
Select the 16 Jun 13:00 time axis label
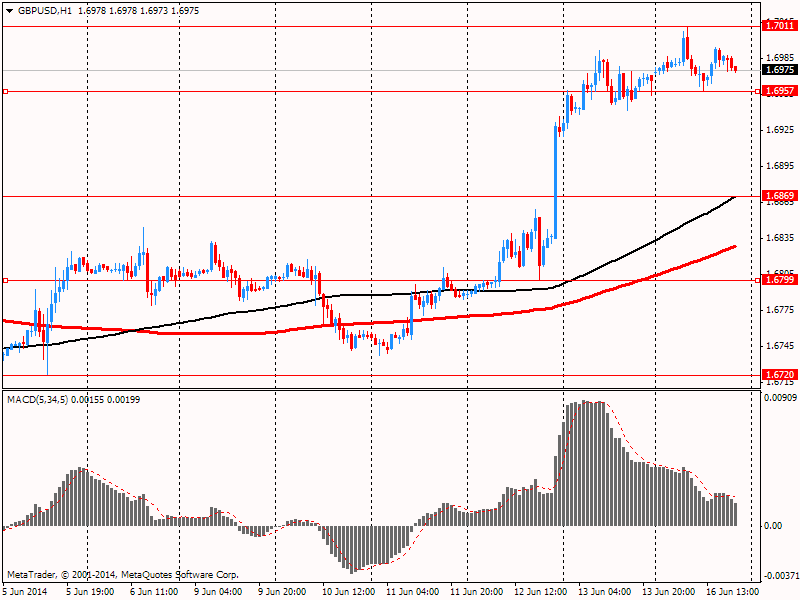pos(735,591)
